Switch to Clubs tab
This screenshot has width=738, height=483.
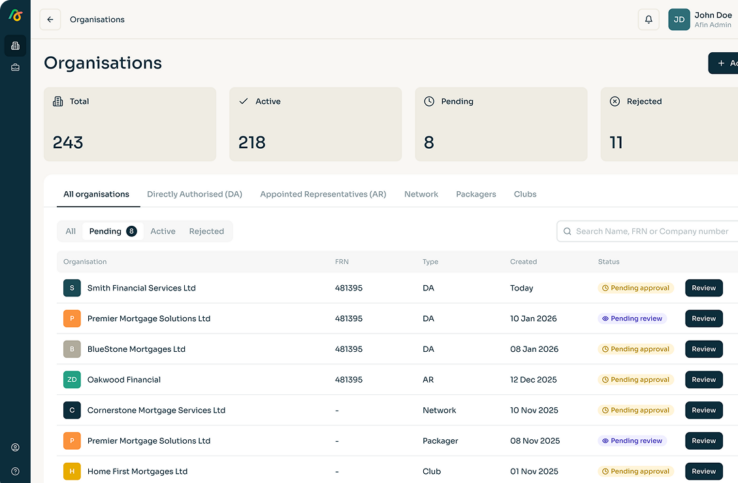click(x=525, y=194)
